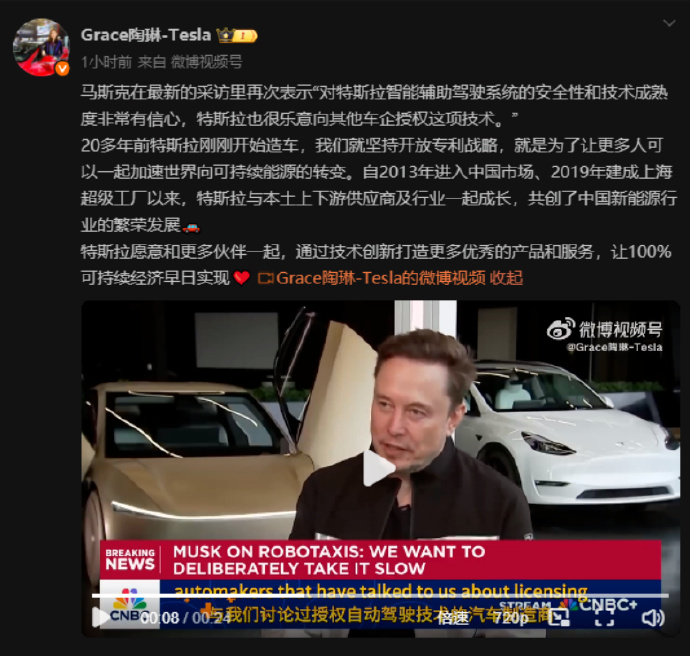This screenshot has width=690, height=656.
Task: Click the large center play button
Action: 378,468
